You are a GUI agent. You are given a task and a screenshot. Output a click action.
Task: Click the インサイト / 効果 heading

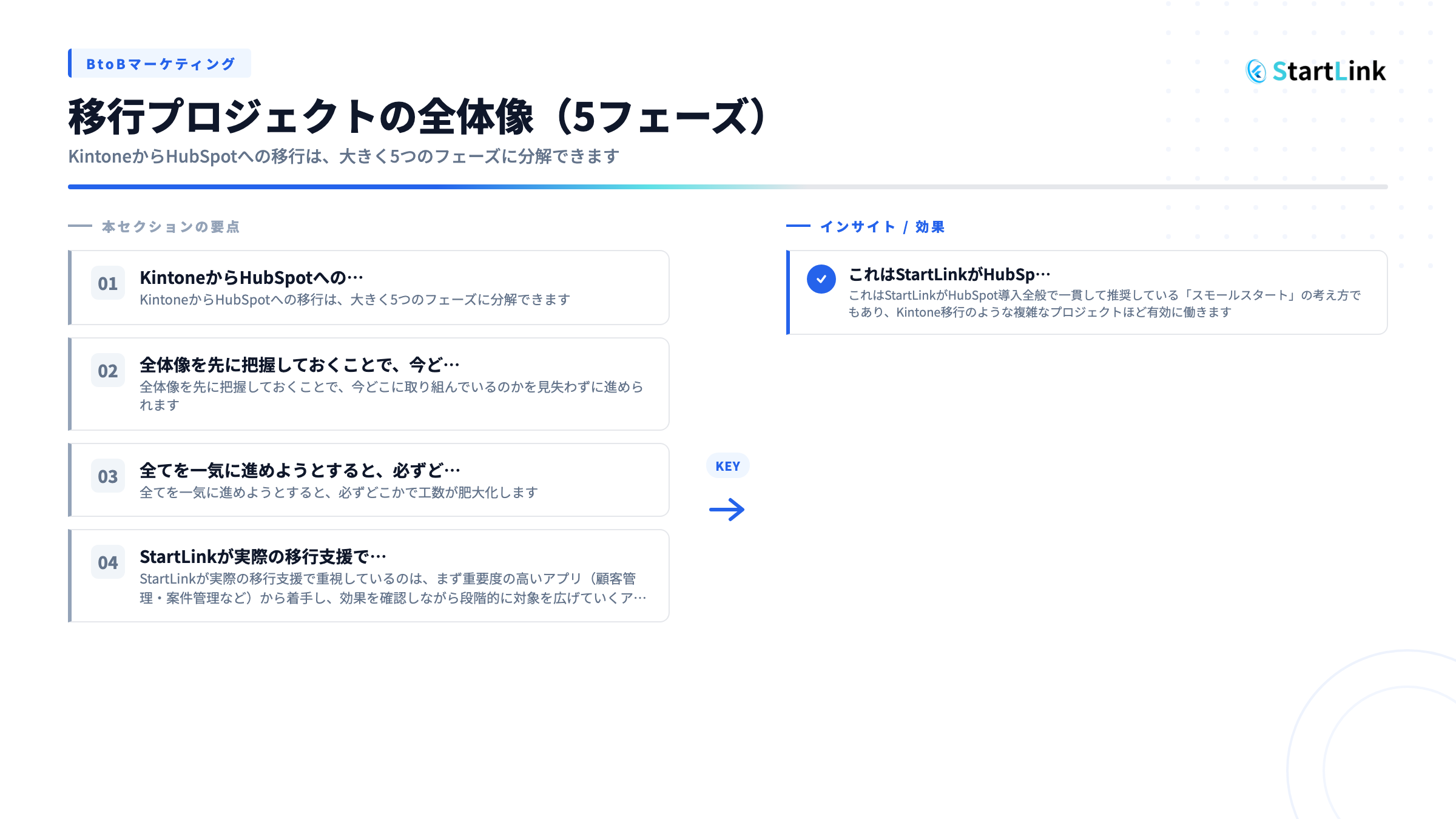click(x=882, y=227)
